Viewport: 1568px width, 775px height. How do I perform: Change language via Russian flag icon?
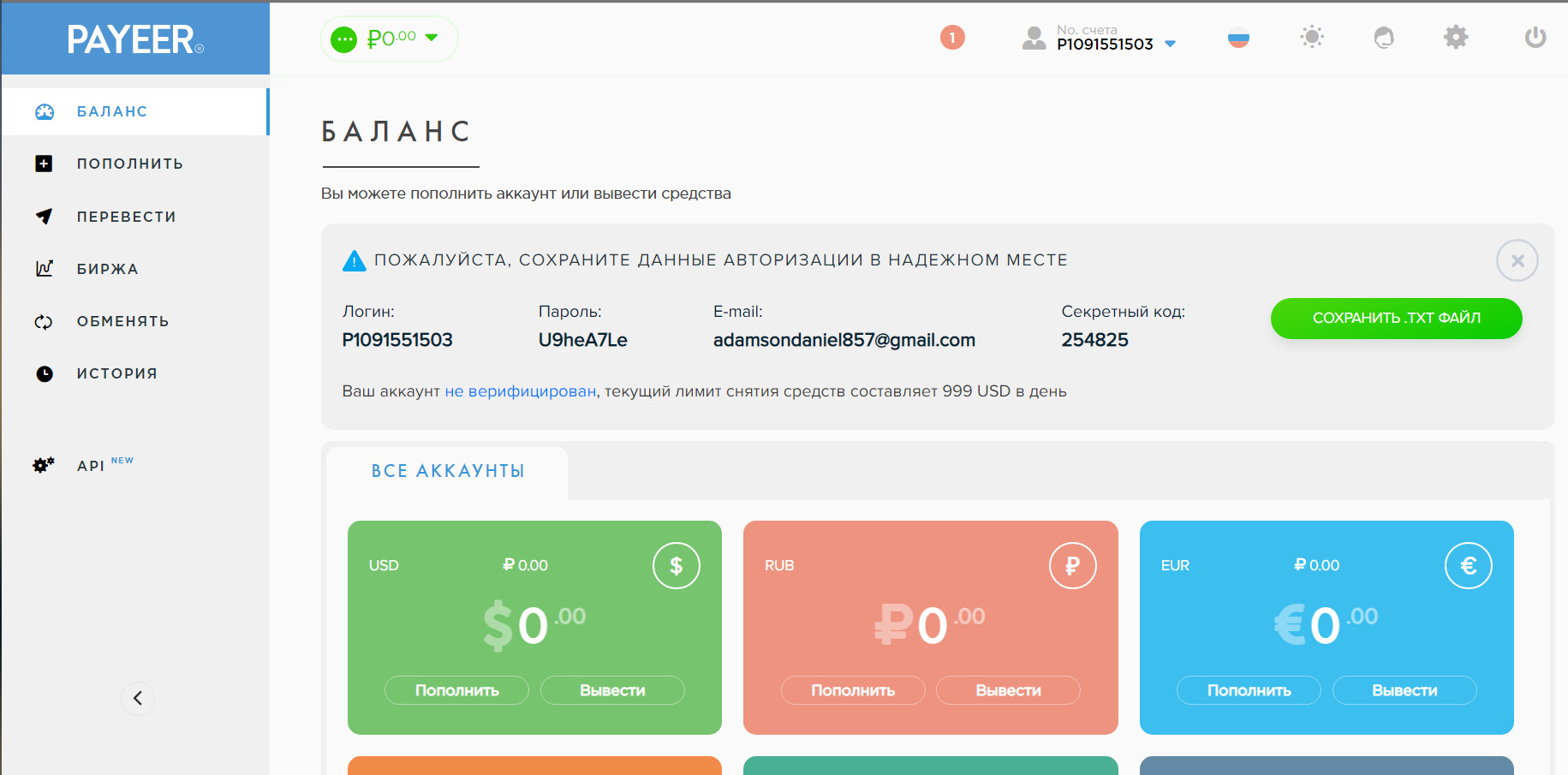pos(1238,39)
